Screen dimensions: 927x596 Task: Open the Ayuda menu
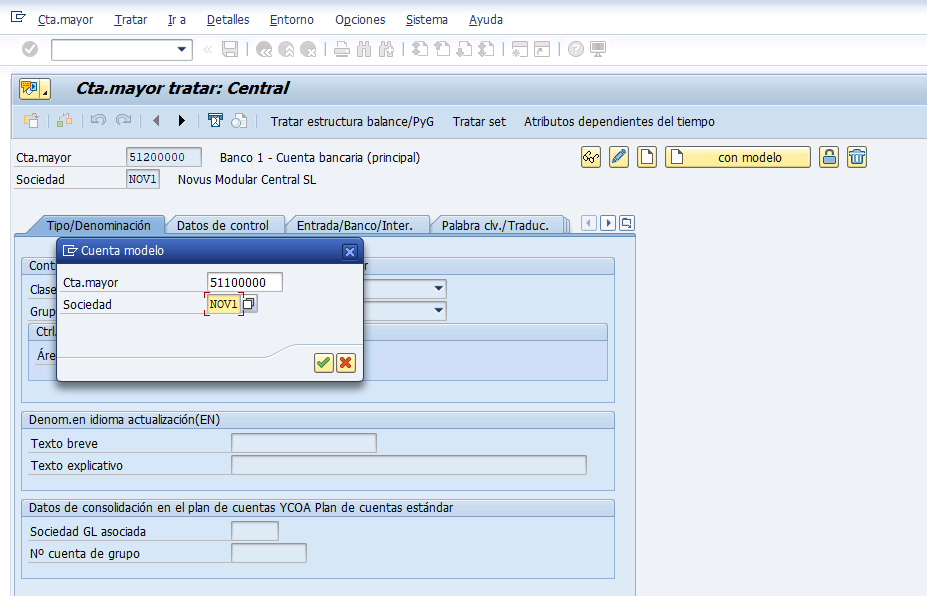(485, 20)
